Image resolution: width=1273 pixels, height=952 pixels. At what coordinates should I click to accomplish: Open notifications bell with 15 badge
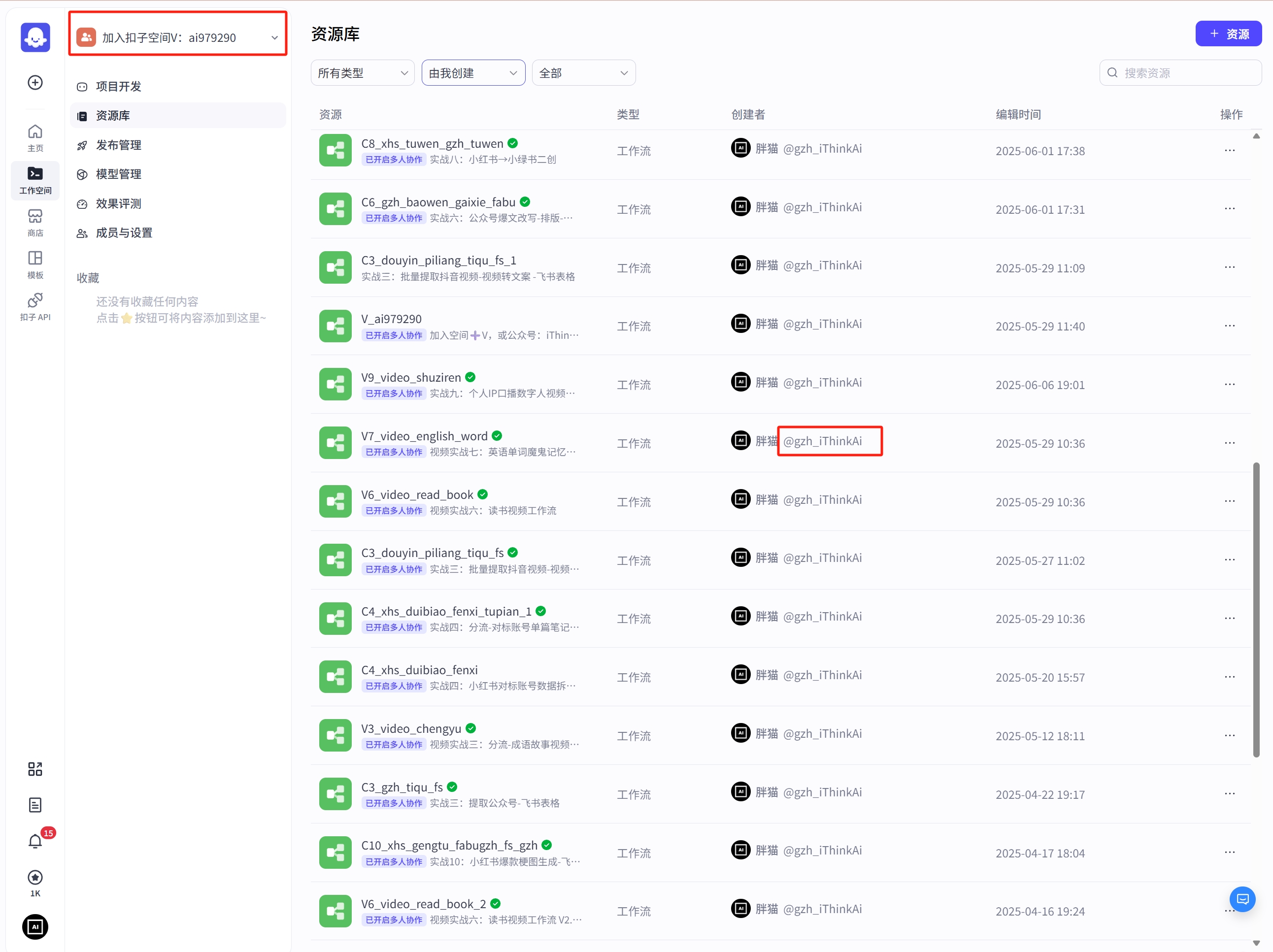tap(35, 841)
